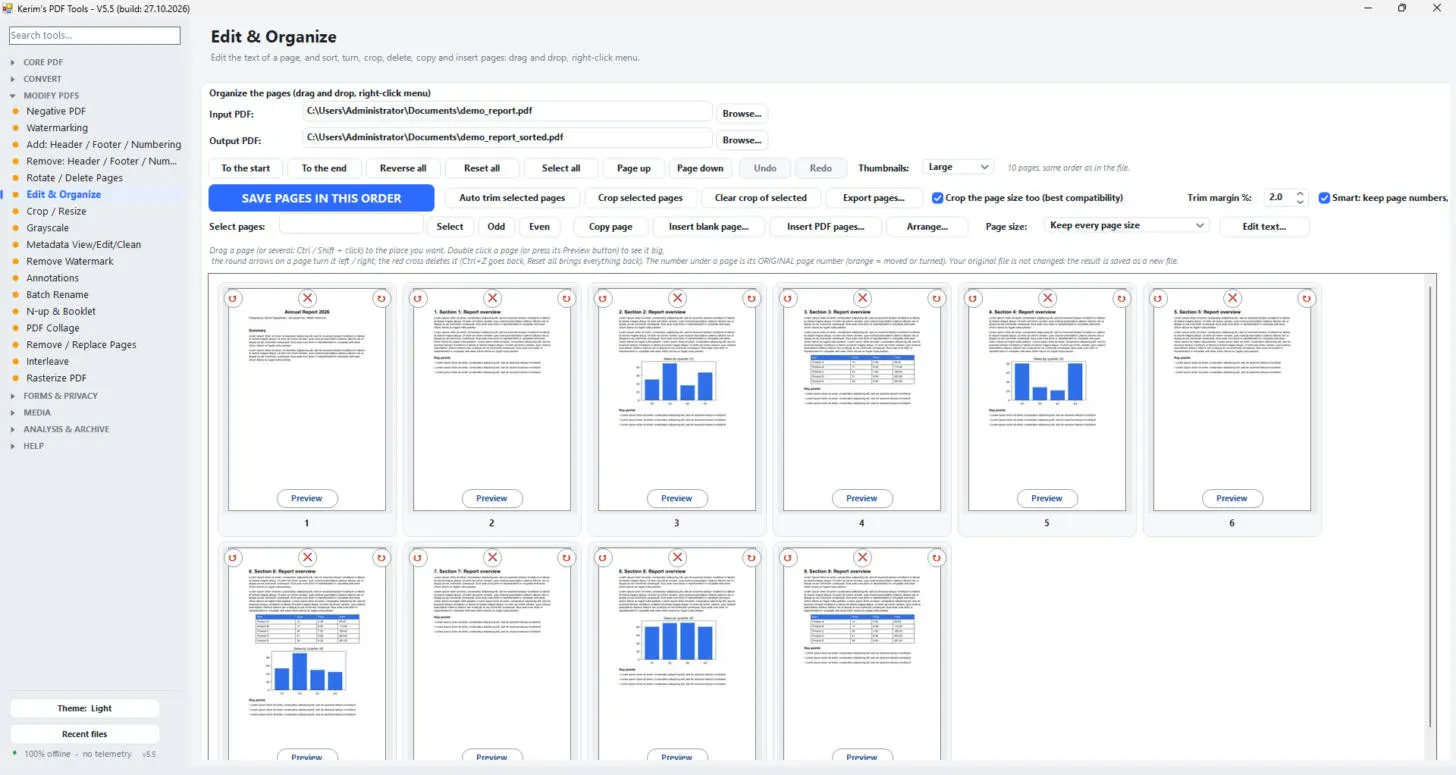Rotate page 6 to the right

(x=1306, y=298)
